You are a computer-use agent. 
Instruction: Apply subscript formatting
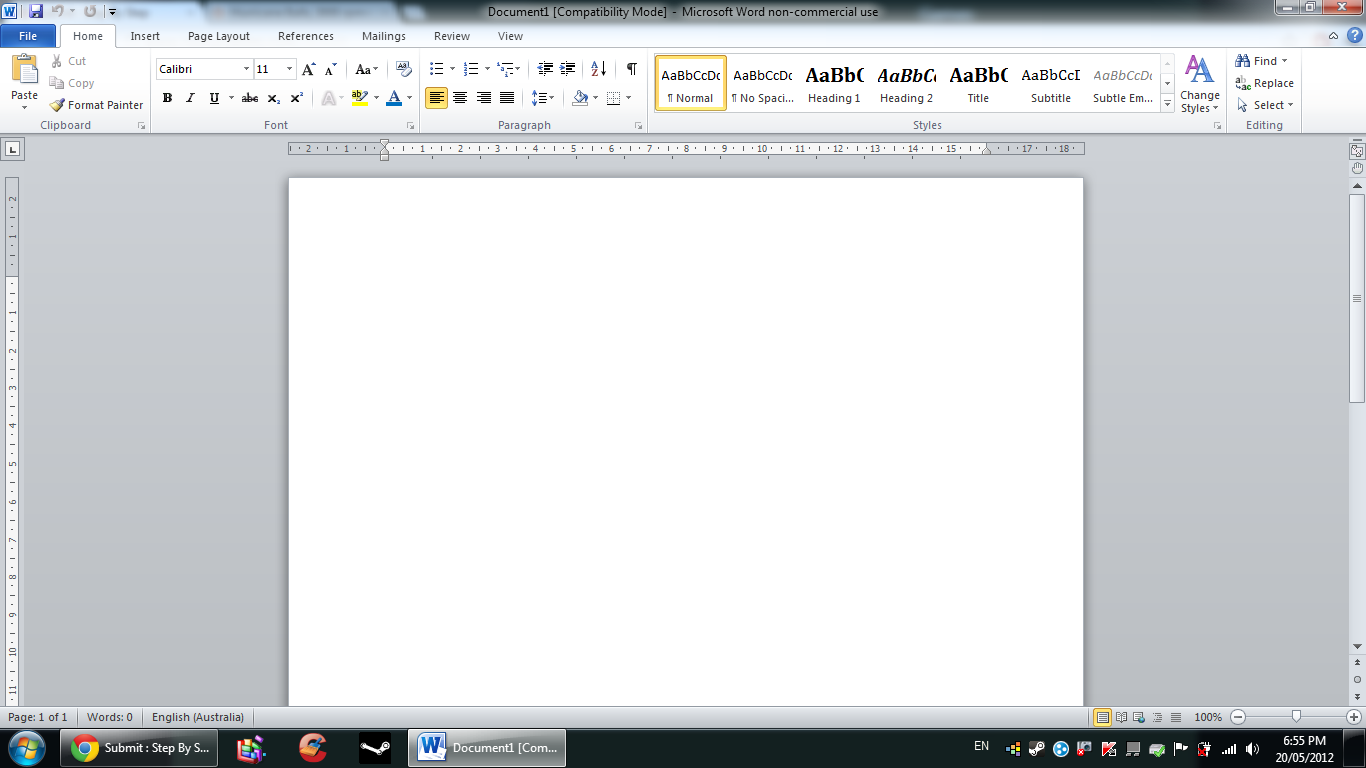[x=273, y=99]
